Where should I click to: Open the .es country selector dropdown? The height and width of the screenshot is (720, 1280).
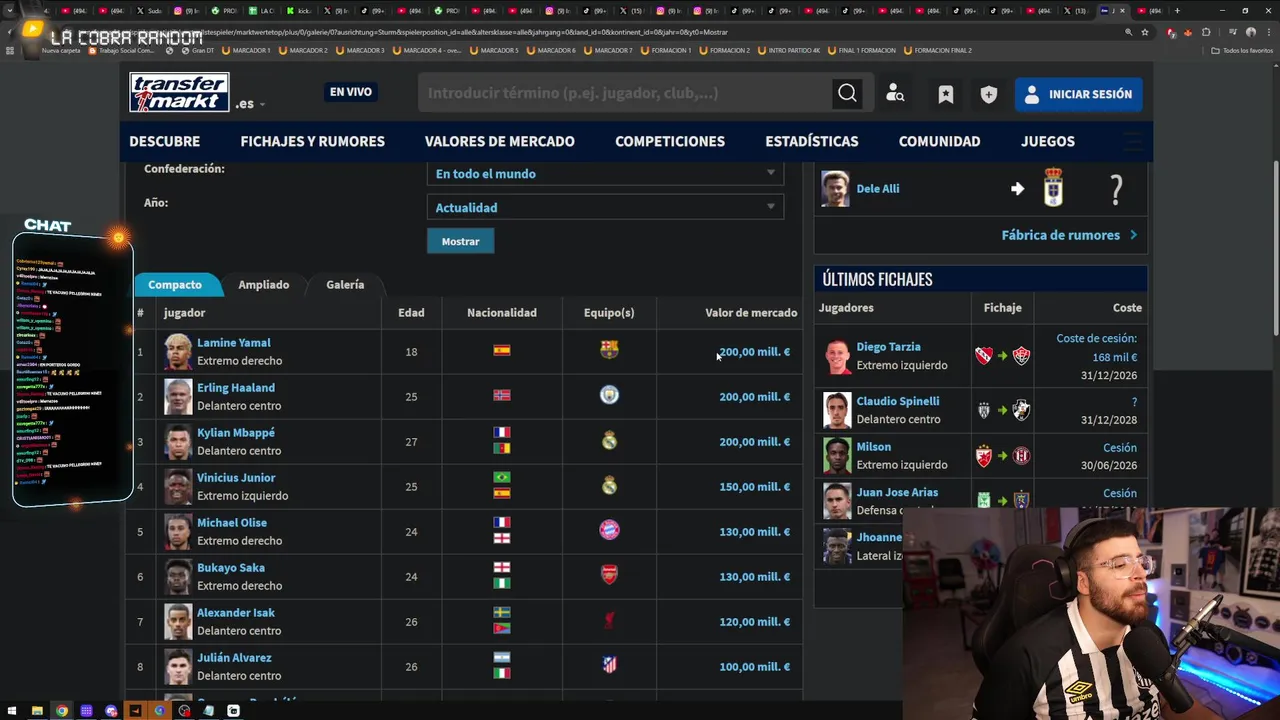click(x=250, y=104)
